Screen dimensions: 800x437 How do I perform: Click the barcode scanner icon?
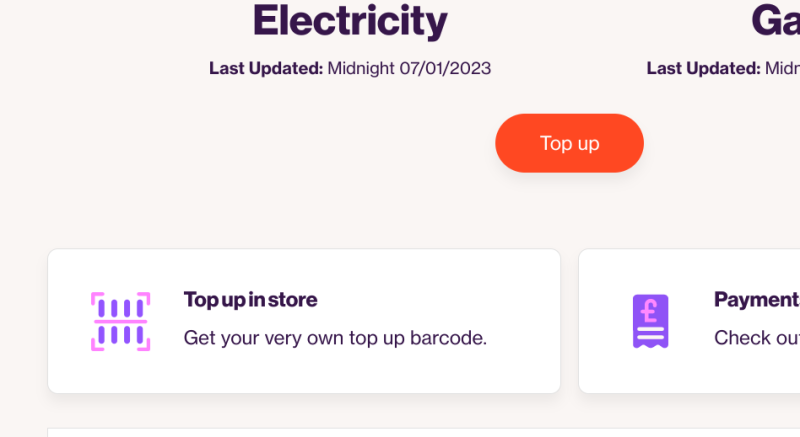click(x=121, y=321)
